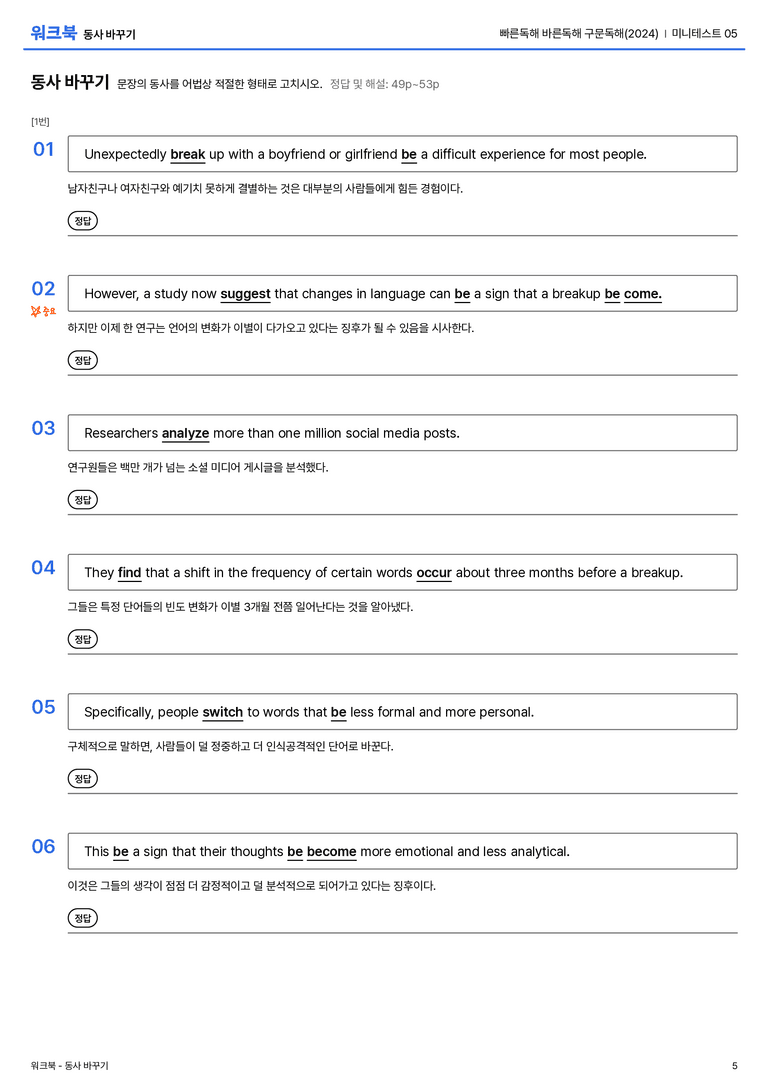The height and width of the screenshot is (1087, 768).
Task: Click the sentence box of question 06
Action: pos(402,851)
